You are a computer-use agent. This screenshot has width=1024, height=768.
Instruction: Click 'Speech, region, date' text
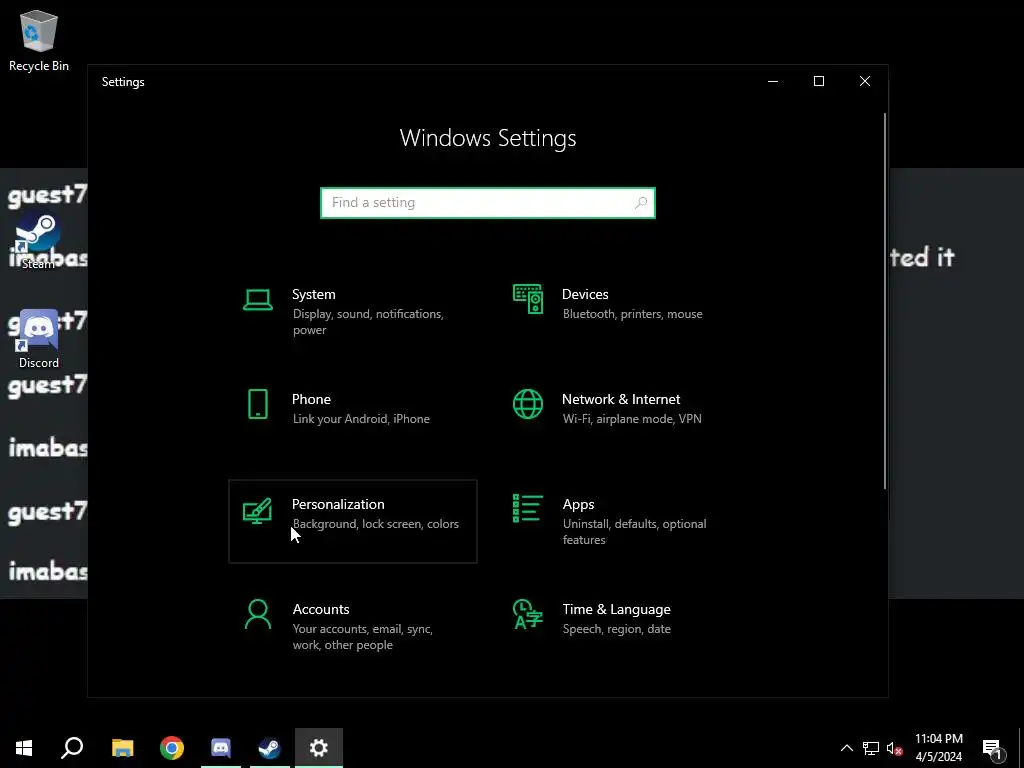(x=616, y=629)
